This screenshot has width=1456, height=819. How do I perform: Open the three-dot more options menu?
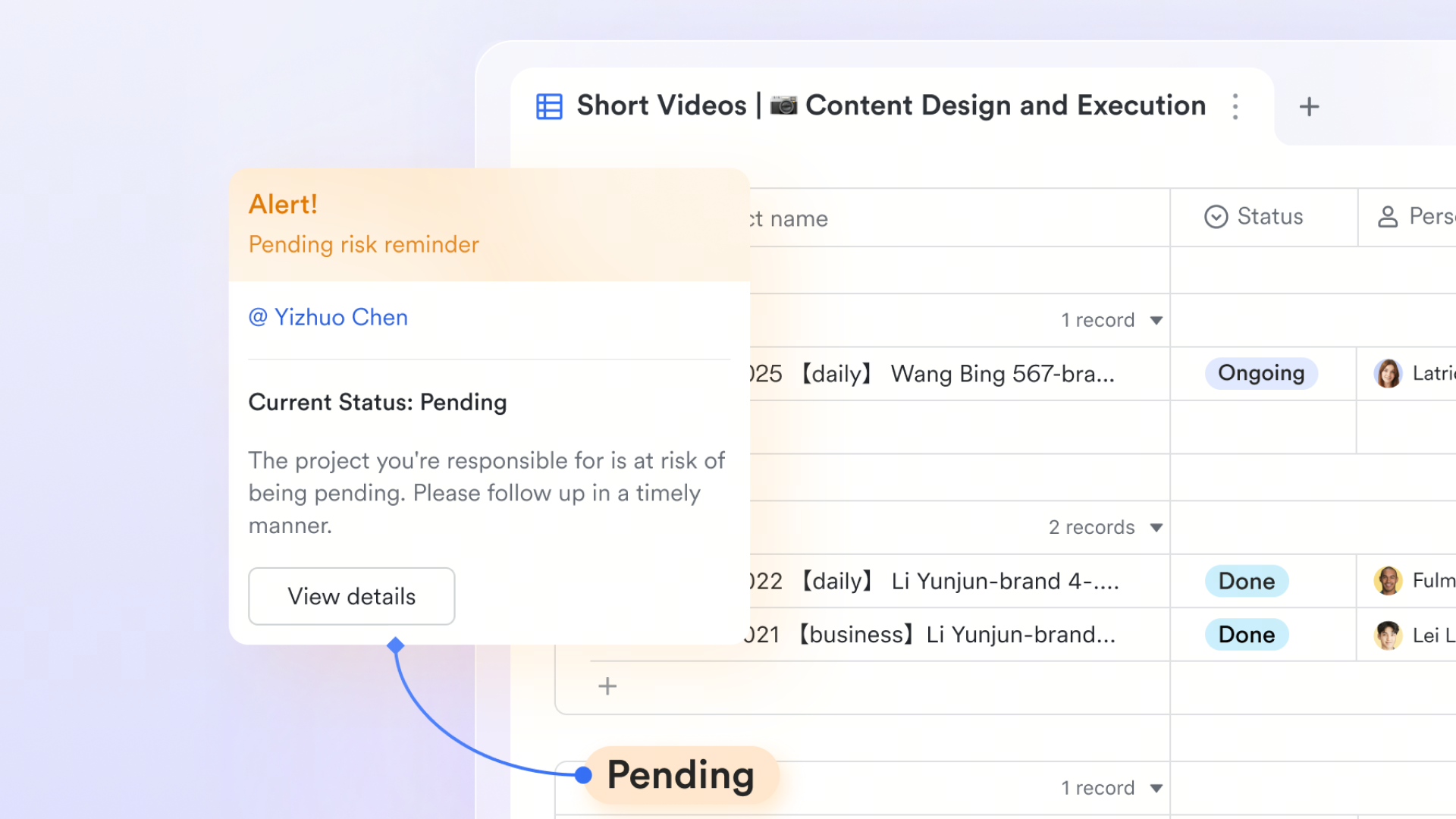tap(1235, 106)
